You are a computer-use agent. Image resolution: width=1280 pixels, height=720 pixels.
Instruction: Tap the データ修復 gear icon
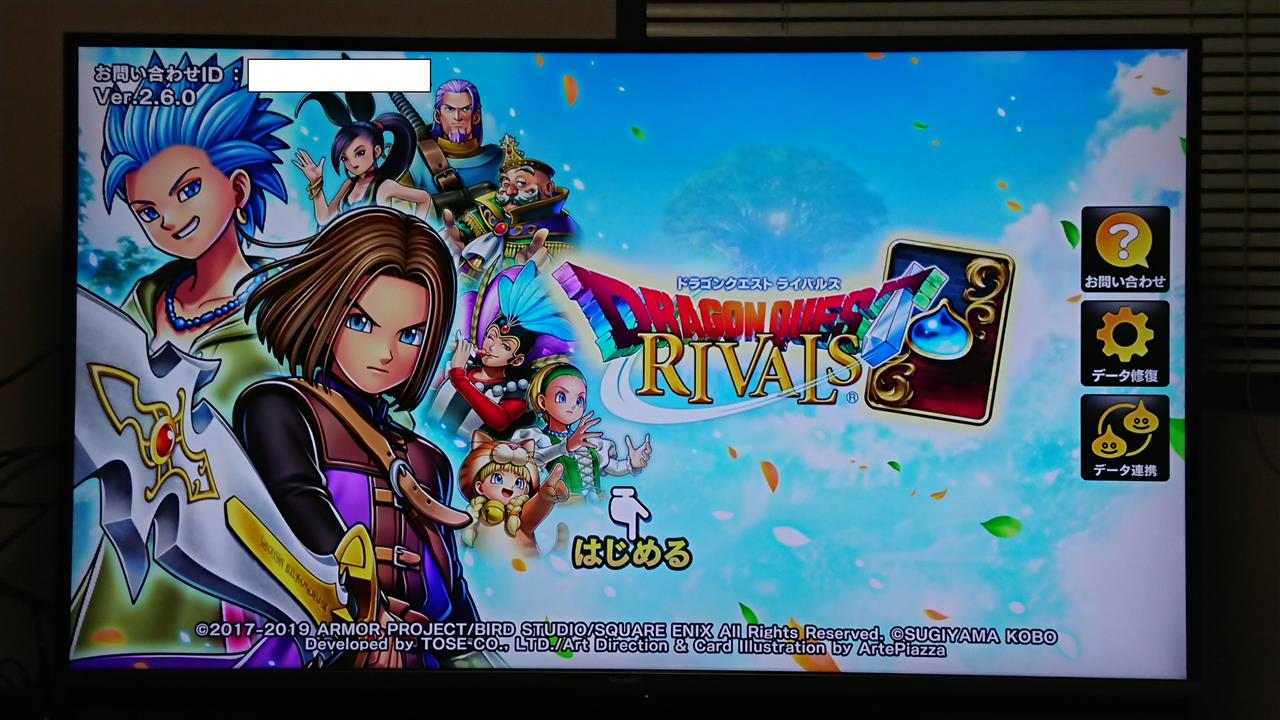pyautogui.click(x=1125, y=343)
